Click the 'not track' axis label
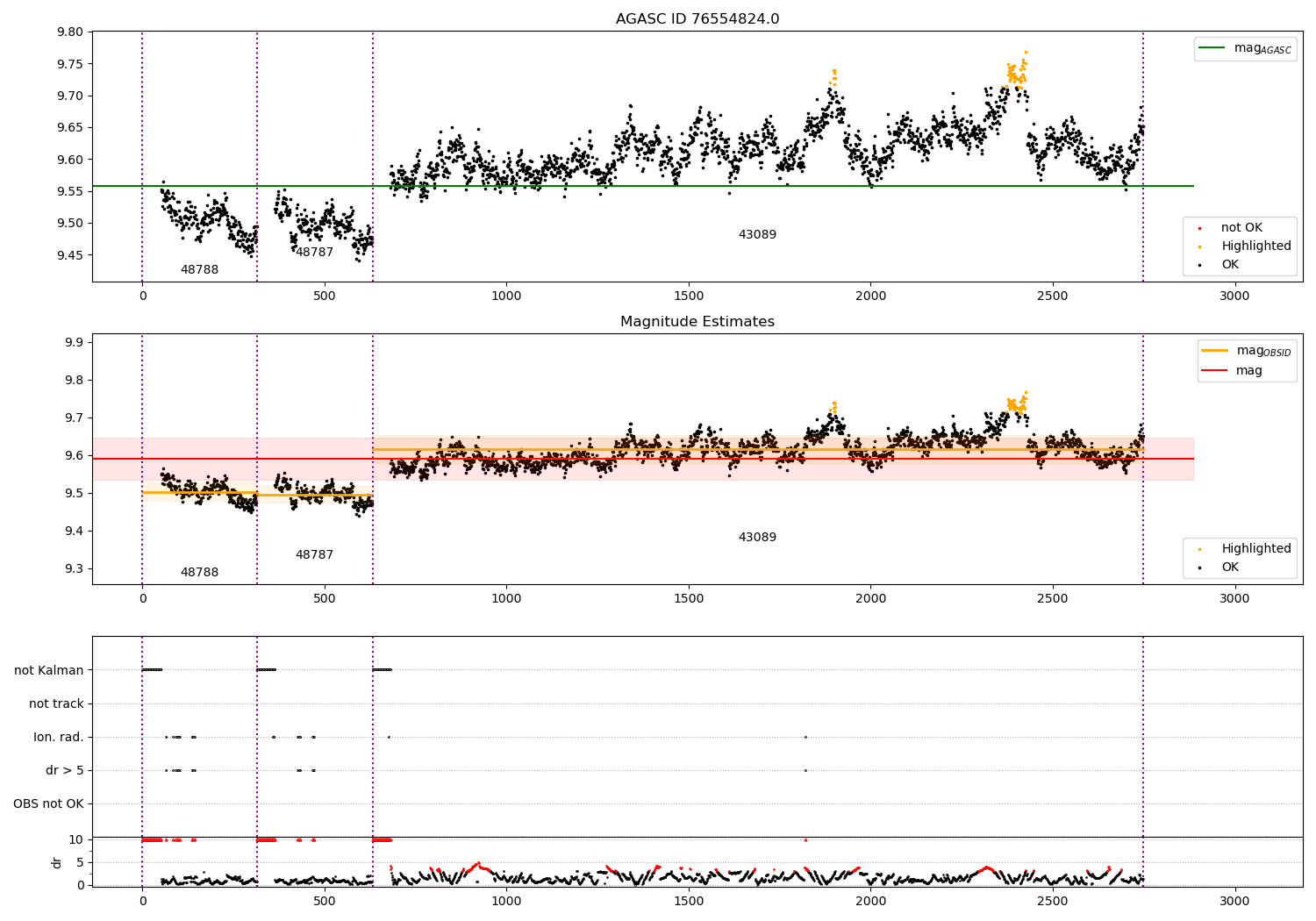Screen dimensions: 1316x921 (56, 704)
